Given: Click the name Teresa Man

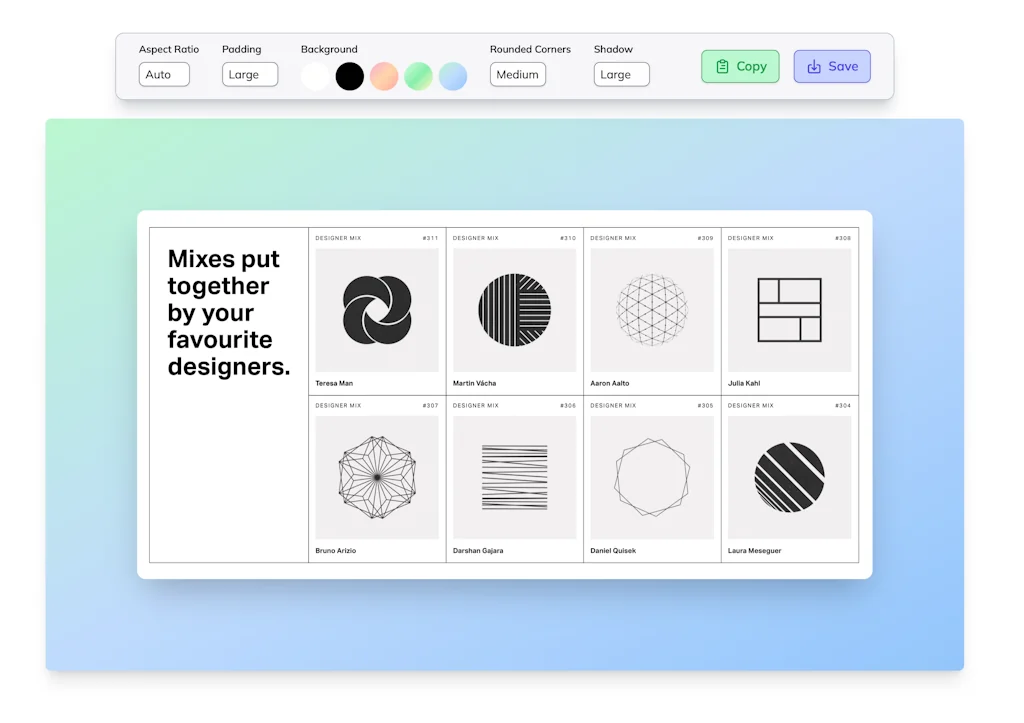Looking at the screenshot, I should (334, 383).
